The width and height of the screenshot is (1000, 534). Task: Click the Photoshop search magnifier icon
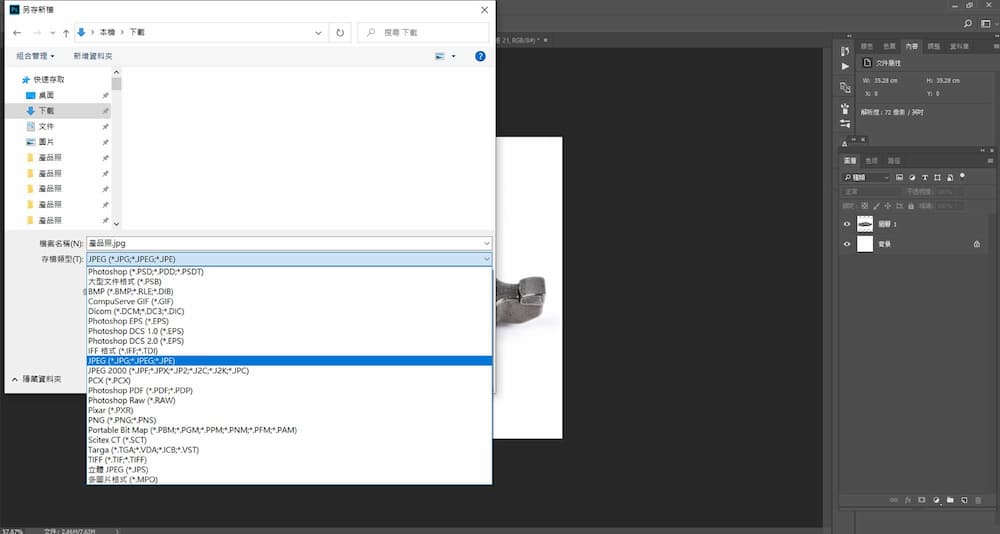(968, 23)
